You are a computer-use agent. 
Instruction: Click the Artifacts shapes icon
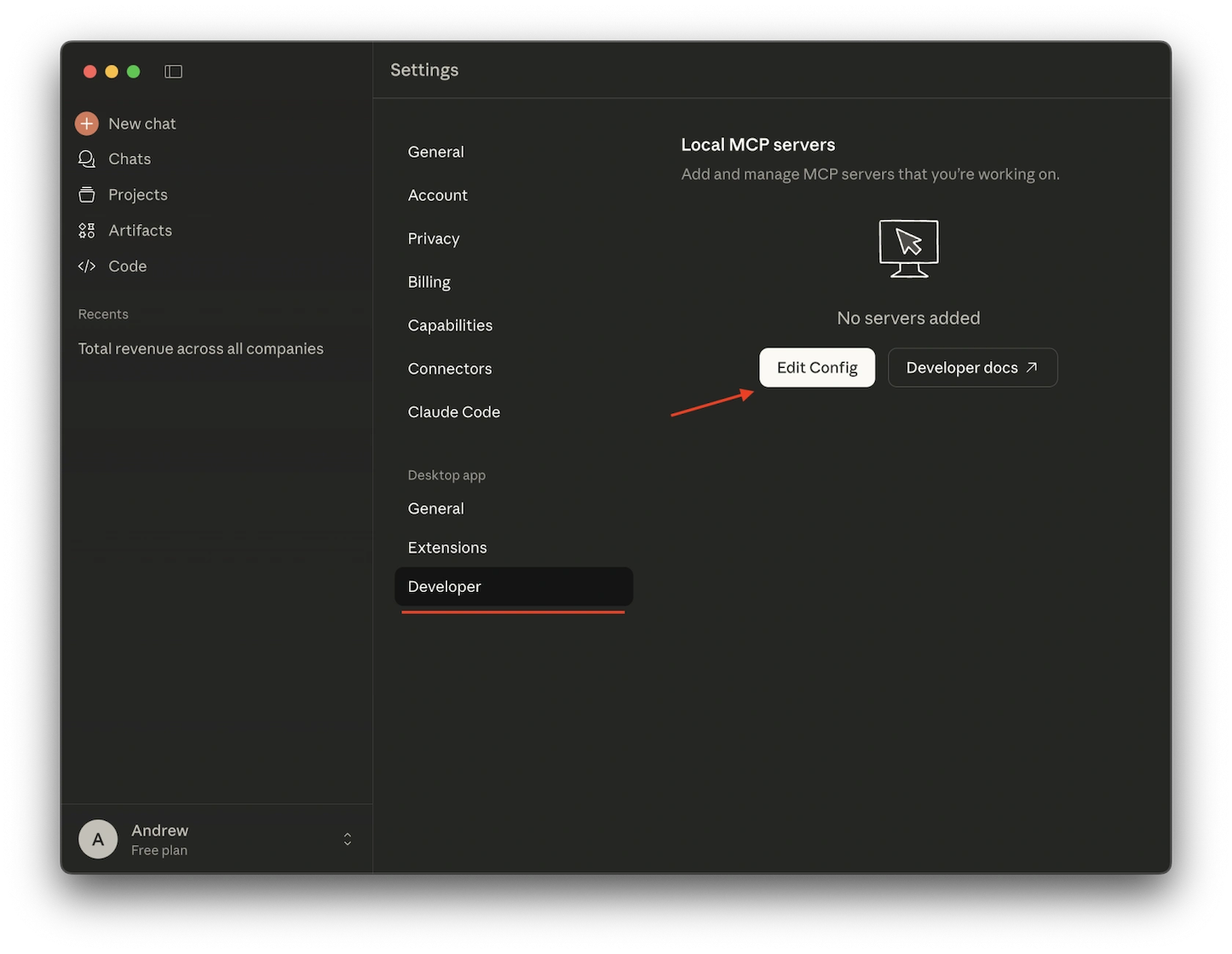[x=87, y=231]
